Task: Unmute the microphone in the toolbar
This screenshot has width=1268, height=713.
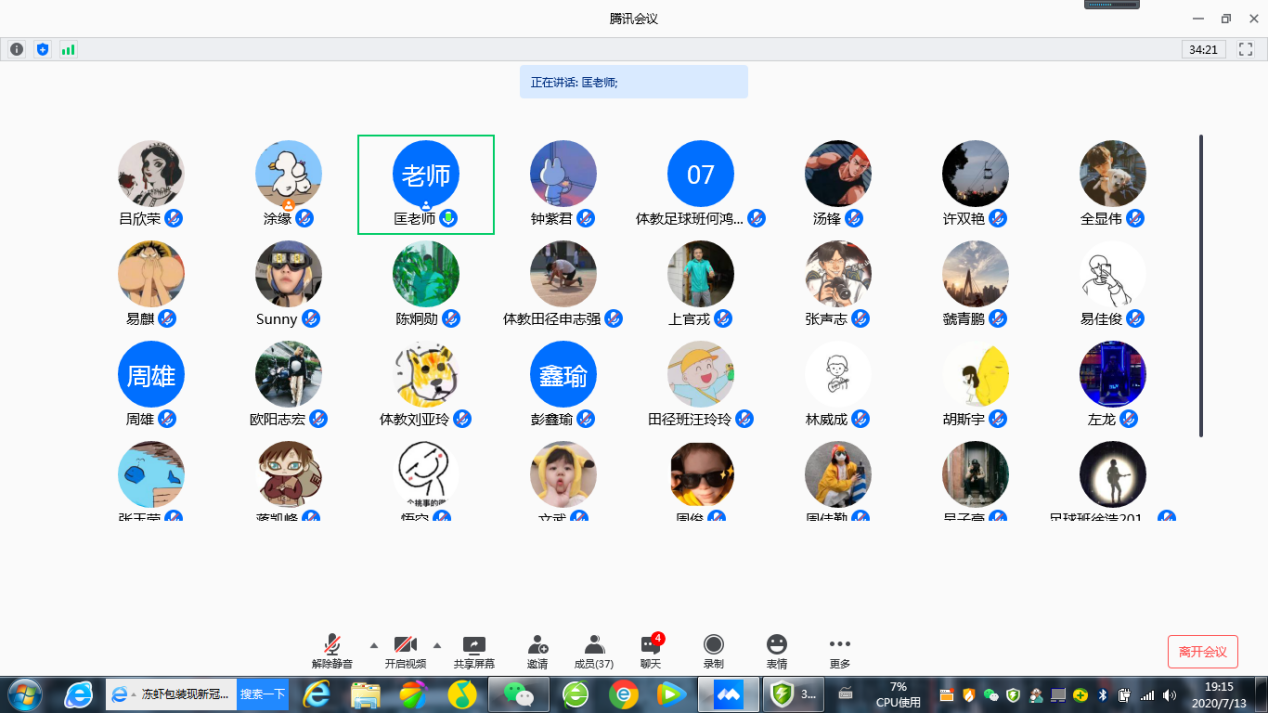Action: click(x=332, y=652)
